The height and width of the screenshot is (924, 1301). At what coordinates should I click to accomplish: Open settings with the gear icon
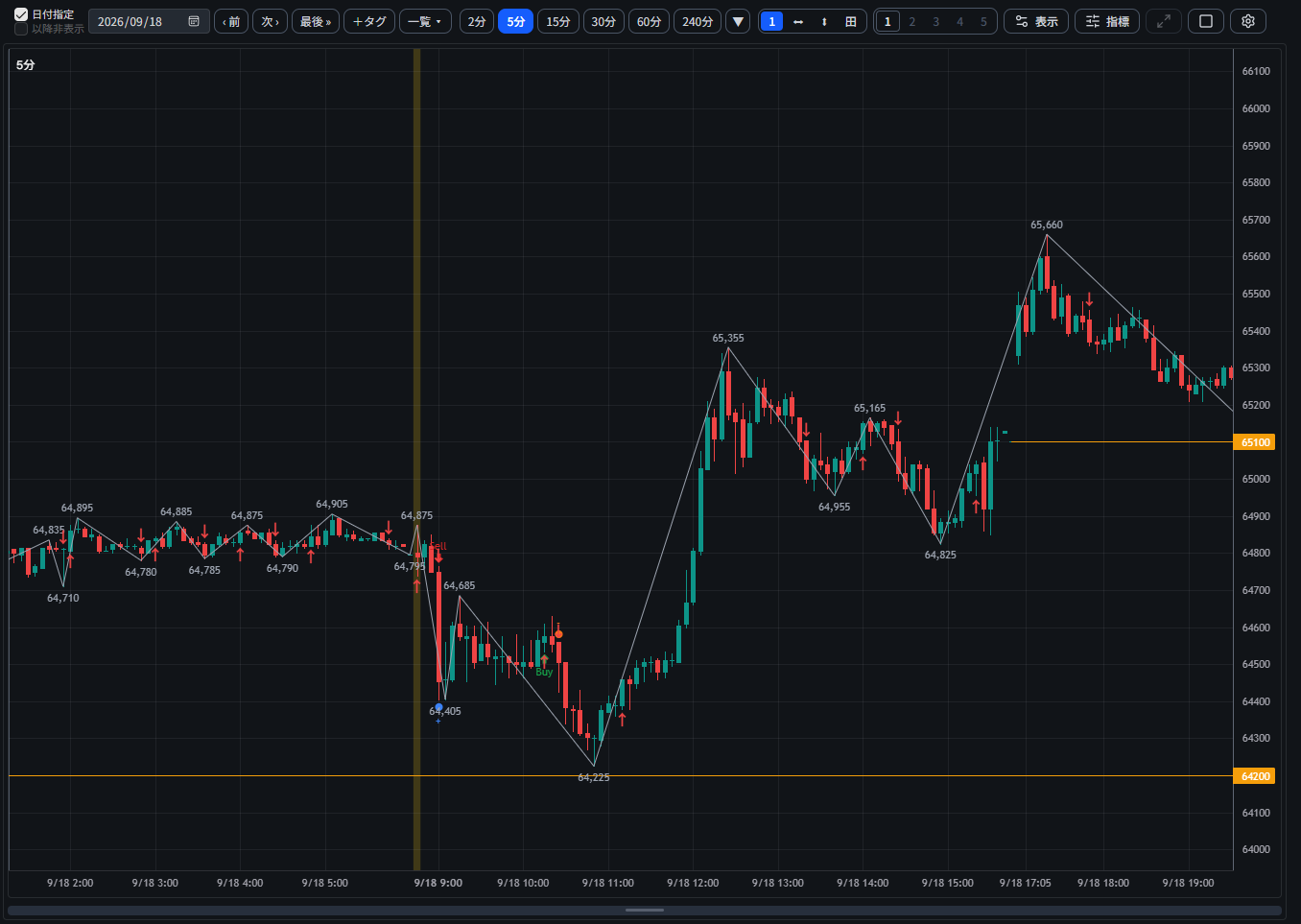tap(1248, 21)
